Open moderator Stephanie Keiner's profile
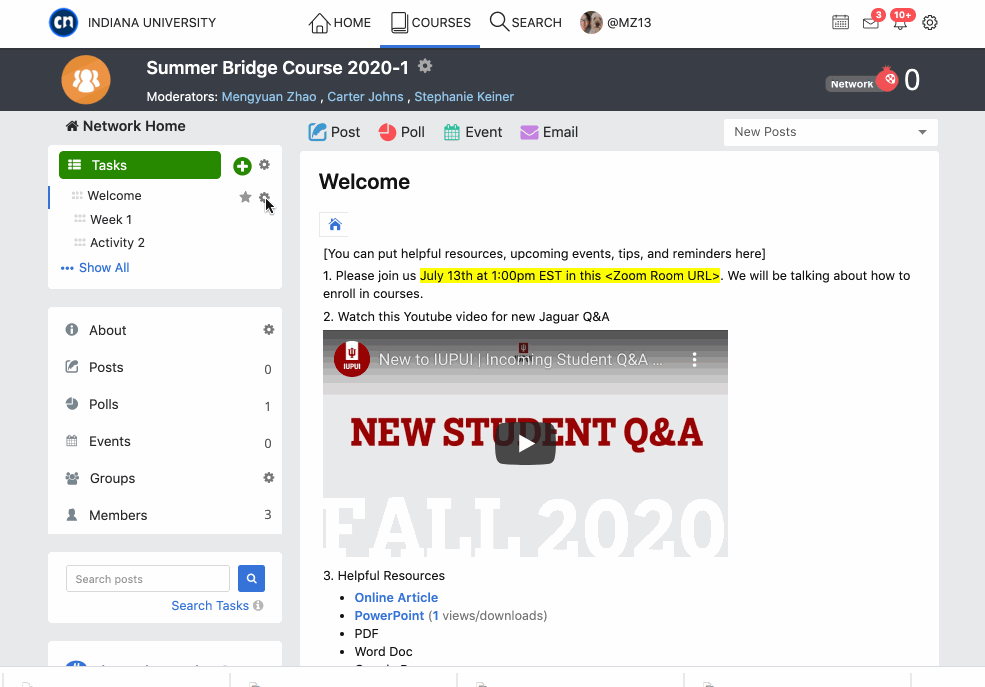Viewport: 985px width, 687px height. coord(464,97)
